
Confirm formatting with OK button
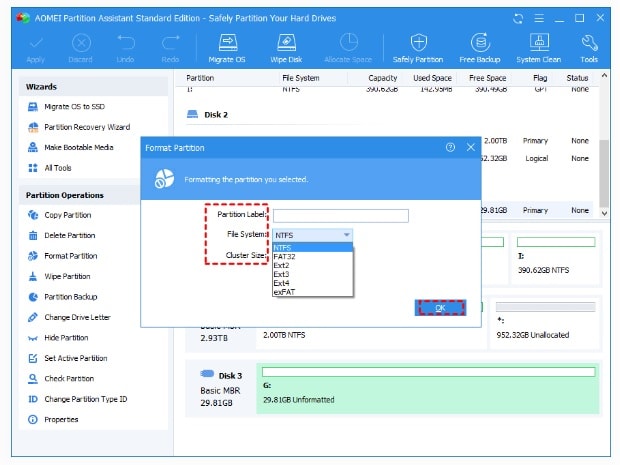pos(440,308)
